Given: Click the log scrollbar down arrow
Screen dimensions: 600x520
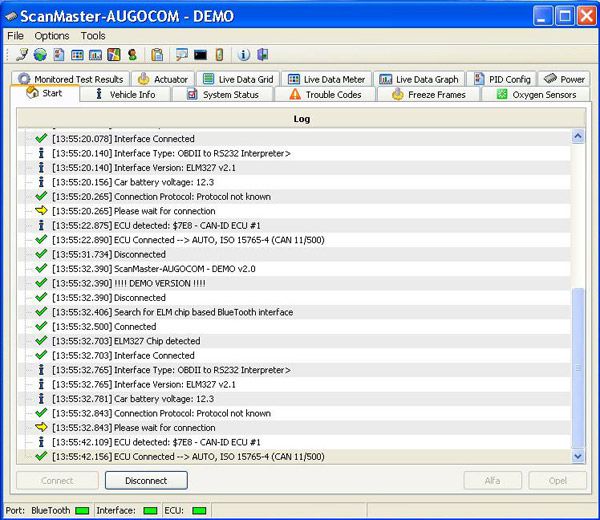Looking at the screenshot, I should pyautogui.click(x=577, y=456).
